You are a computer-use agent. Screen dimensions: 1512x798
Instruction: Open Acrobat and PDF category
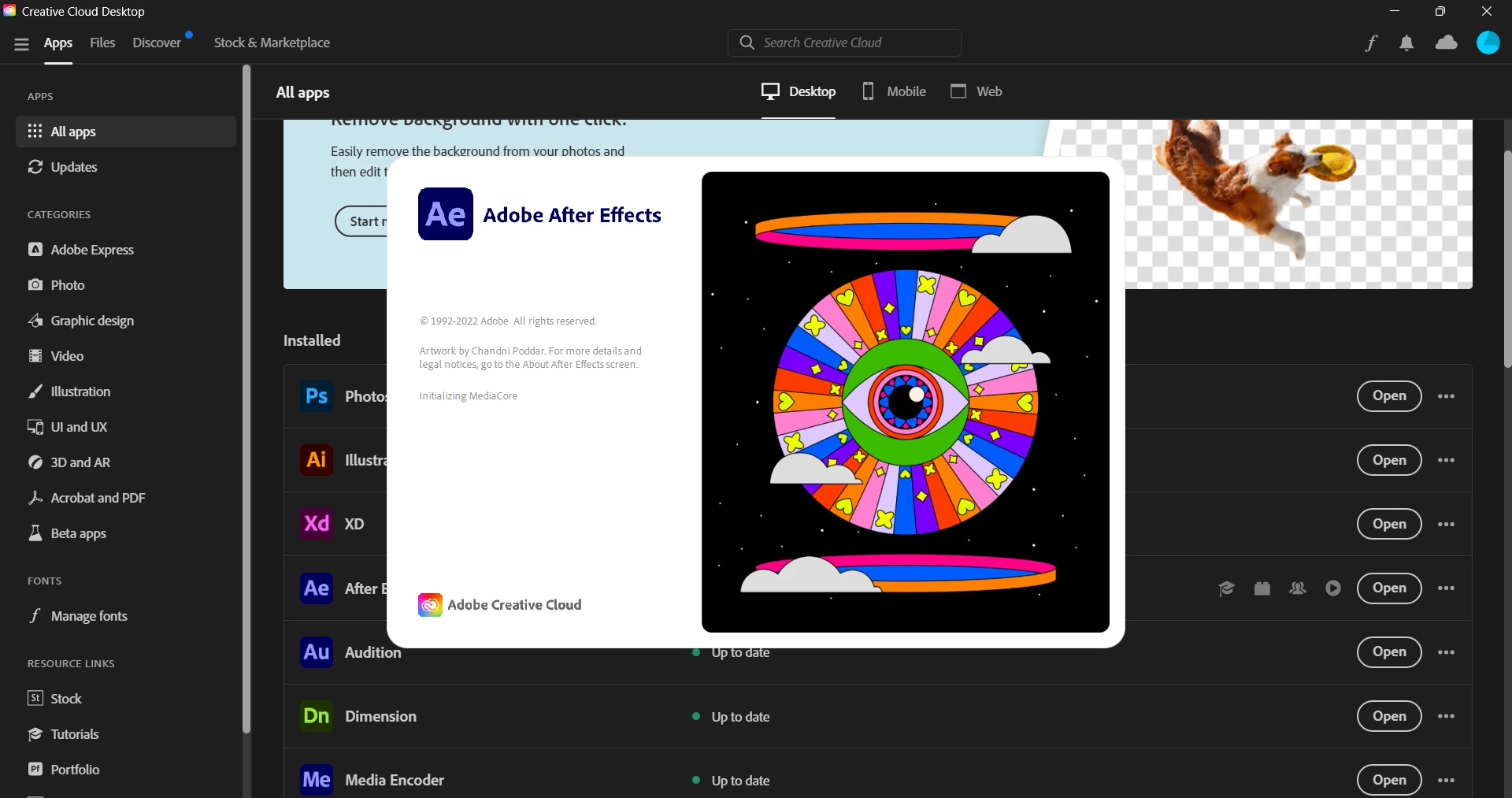click(126, 498)
